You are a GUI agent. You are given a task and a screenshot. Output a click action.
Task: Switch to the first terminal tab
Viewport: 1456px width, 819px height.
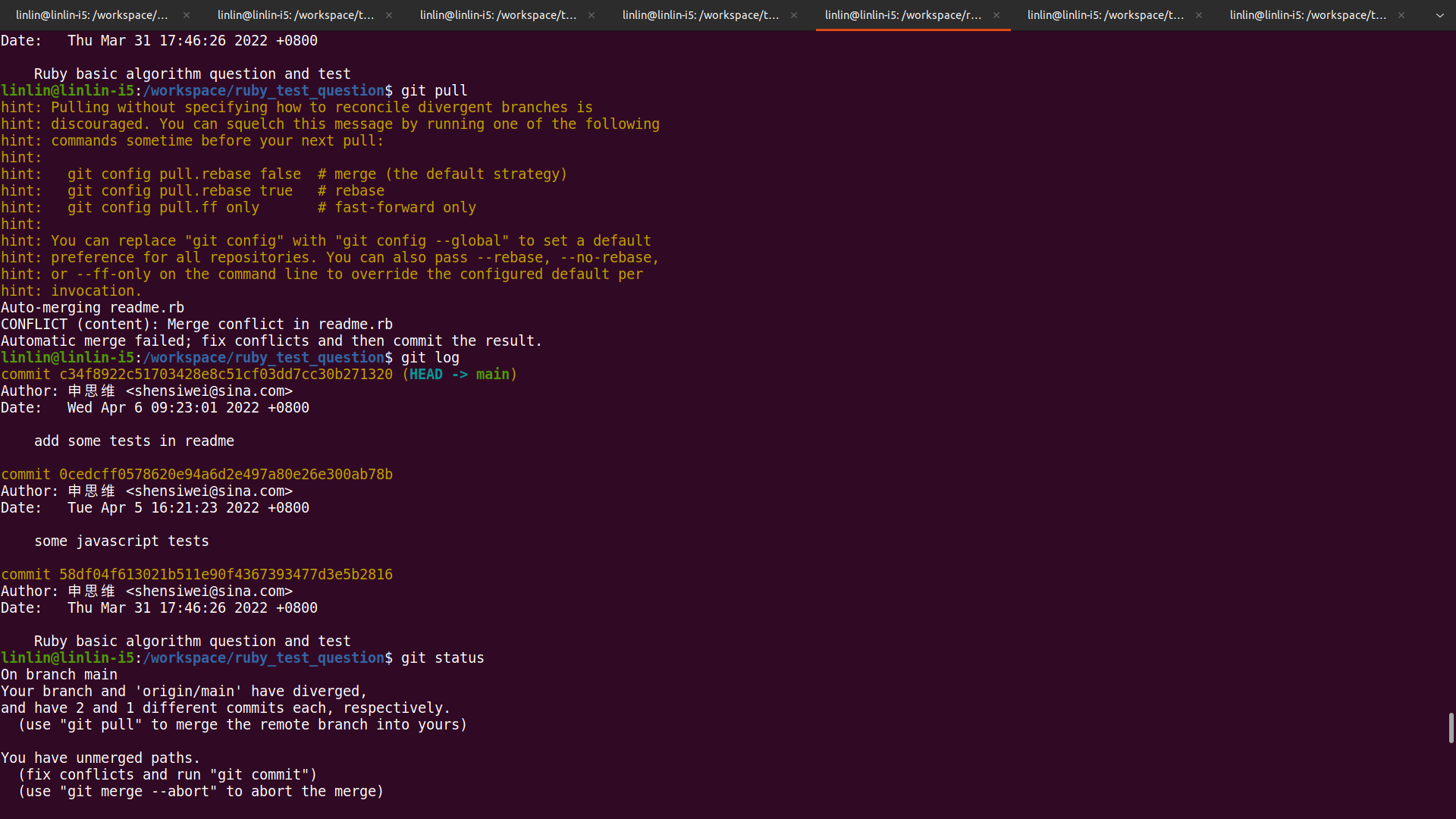[92, 15]
